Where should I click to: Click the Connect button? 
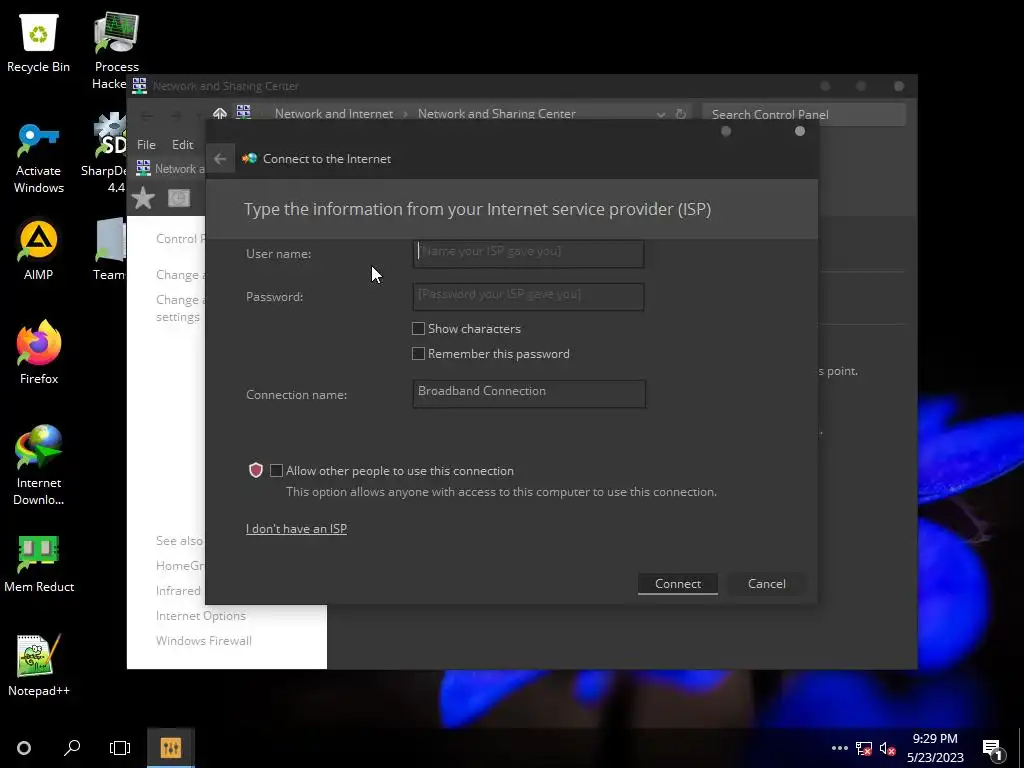678,583
